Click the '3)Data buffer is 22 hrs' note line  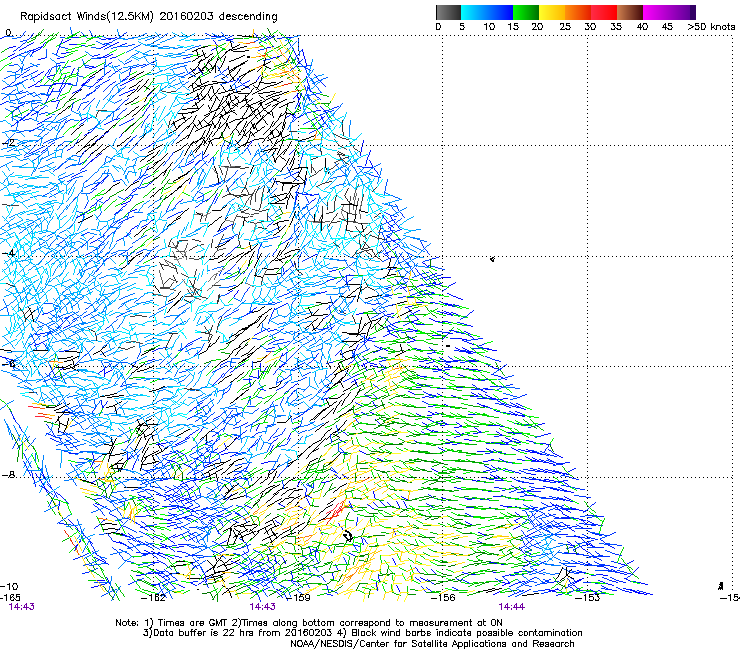tap(362, 633)
